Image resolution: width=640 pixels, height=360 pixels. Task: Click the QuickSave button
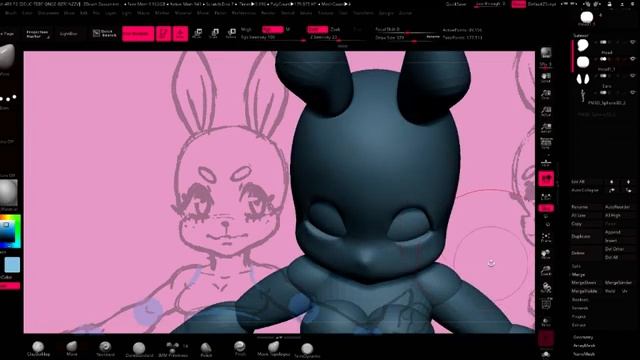point(456,4)
